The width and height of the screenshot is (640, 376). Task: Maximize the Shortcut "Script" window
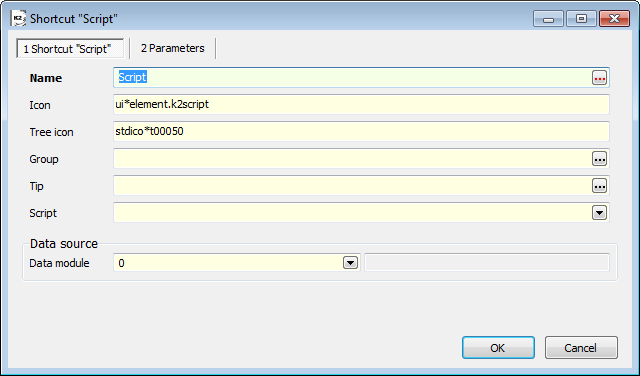coord(581,19)
